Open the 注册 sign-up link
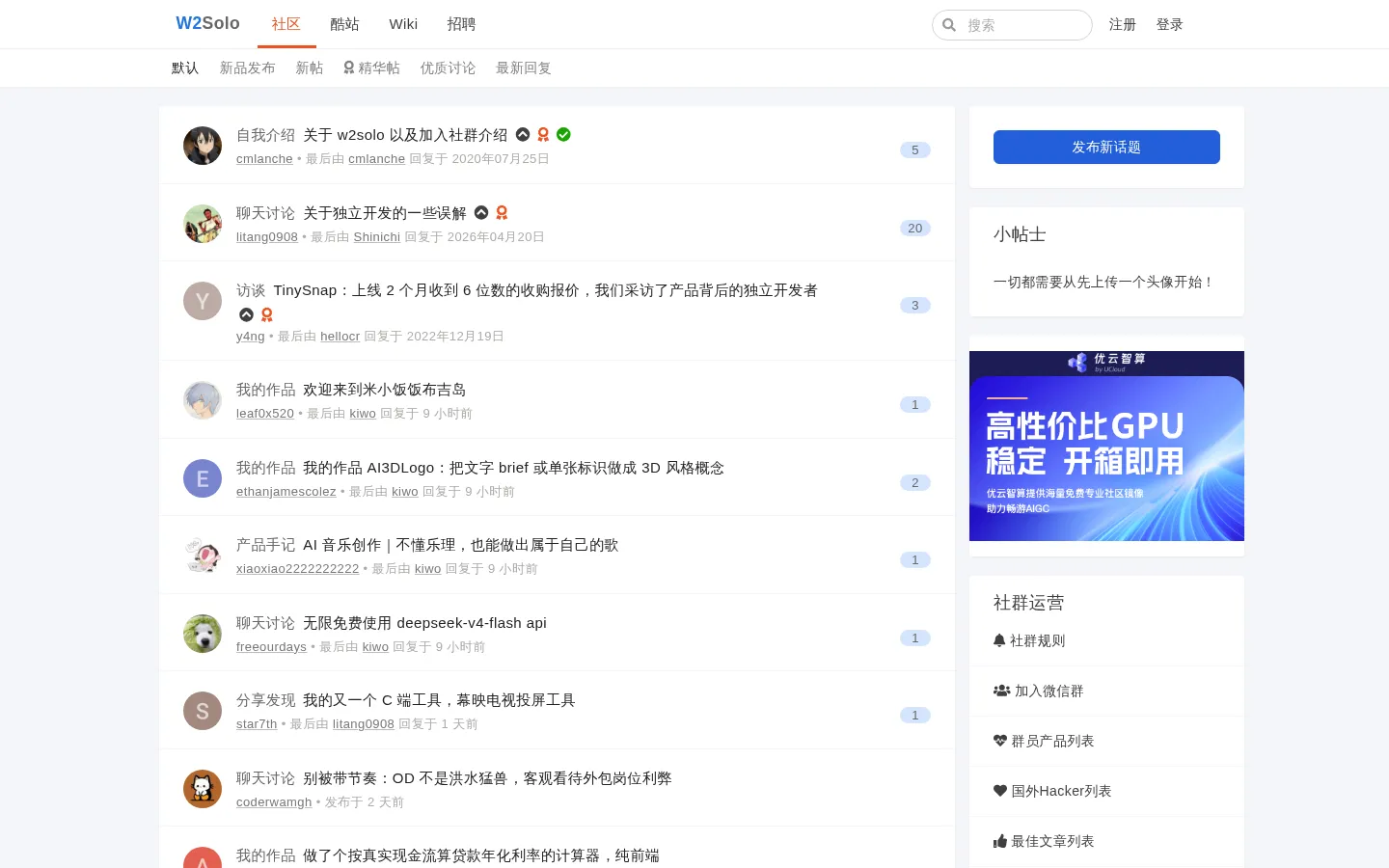 [1123, 24]
